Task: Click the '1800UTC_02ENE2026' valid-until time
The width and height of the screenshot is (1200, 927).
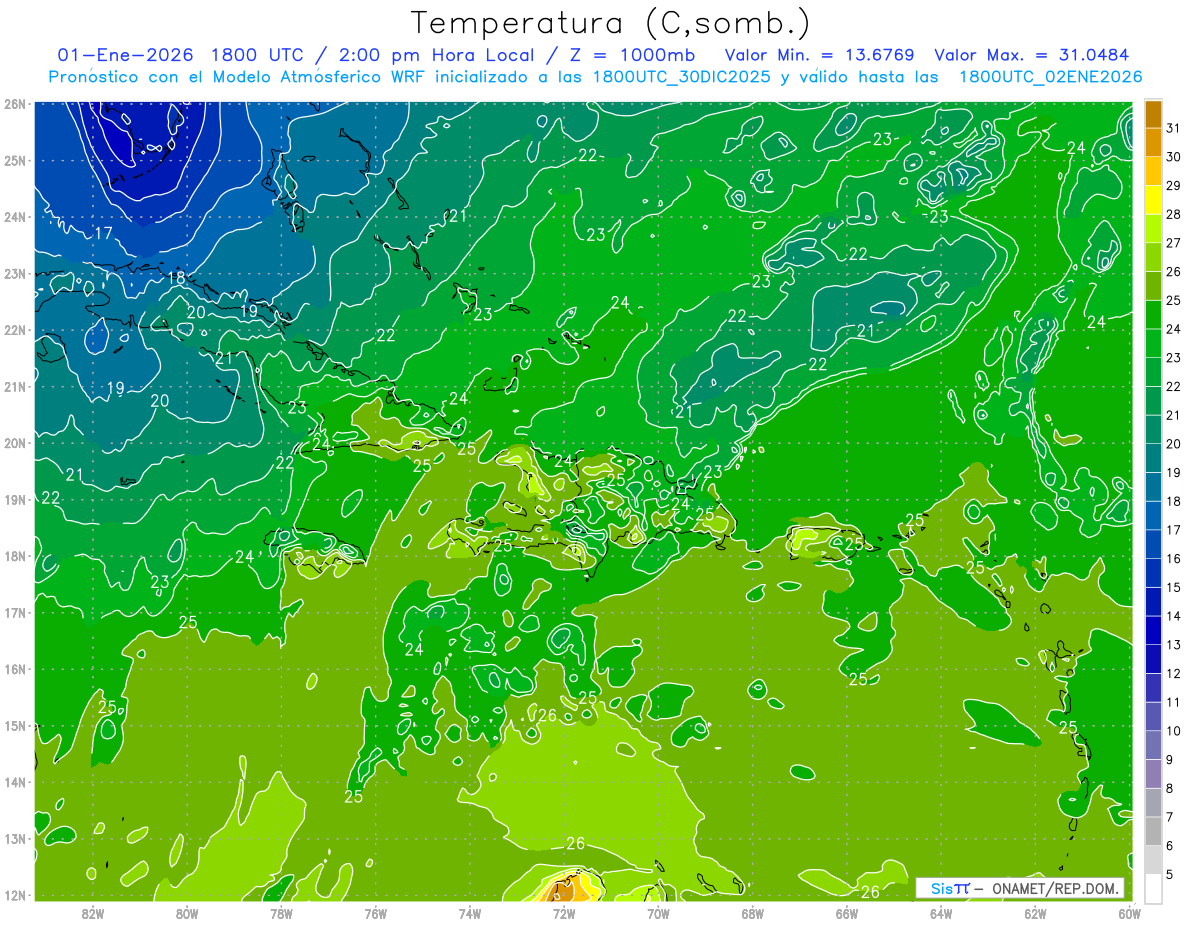Action: tap(1050, 76)
